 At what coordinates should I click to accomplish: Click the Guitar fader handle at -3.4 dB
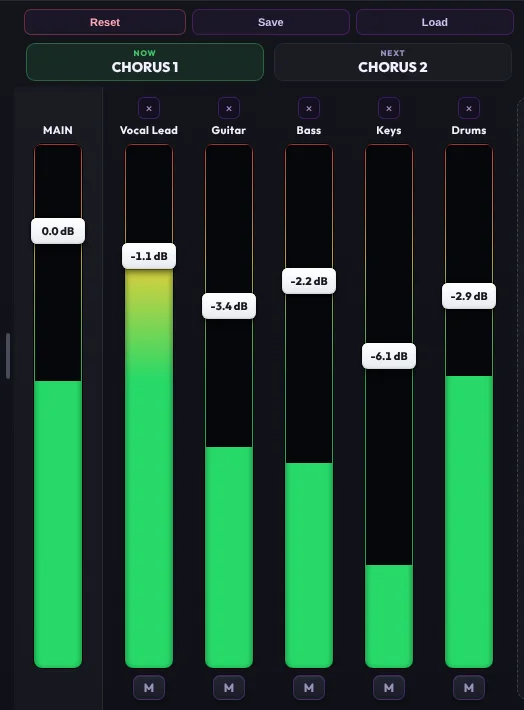(x=229, y=306)
